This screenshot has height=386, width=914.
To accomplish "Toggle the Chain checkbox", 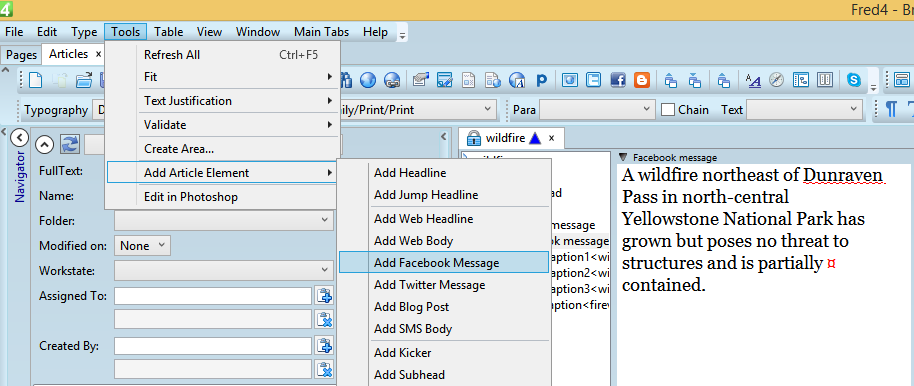I will click(x=668, y=110).
